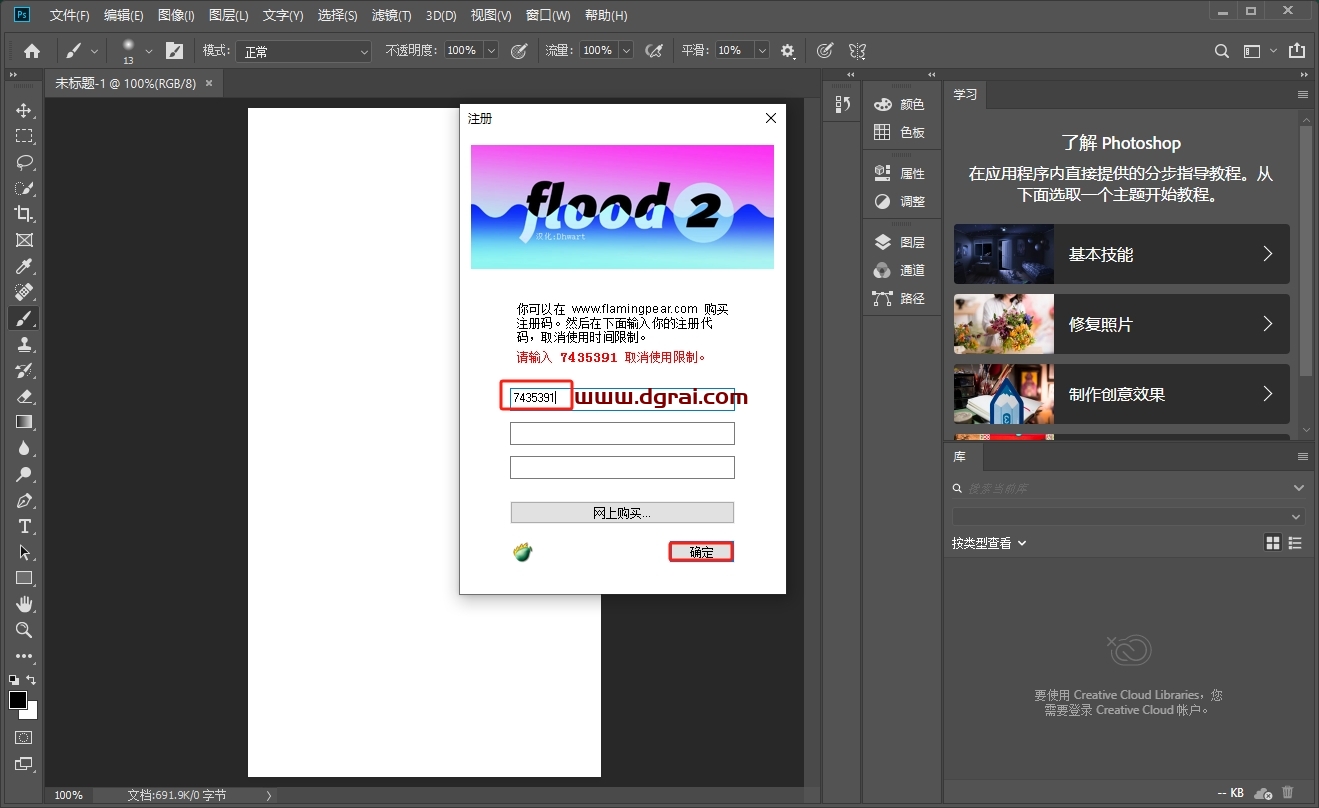Click the 确定 button in dialog
The height and width of the screenshot is (808, 1319).
tap(701, 552)
